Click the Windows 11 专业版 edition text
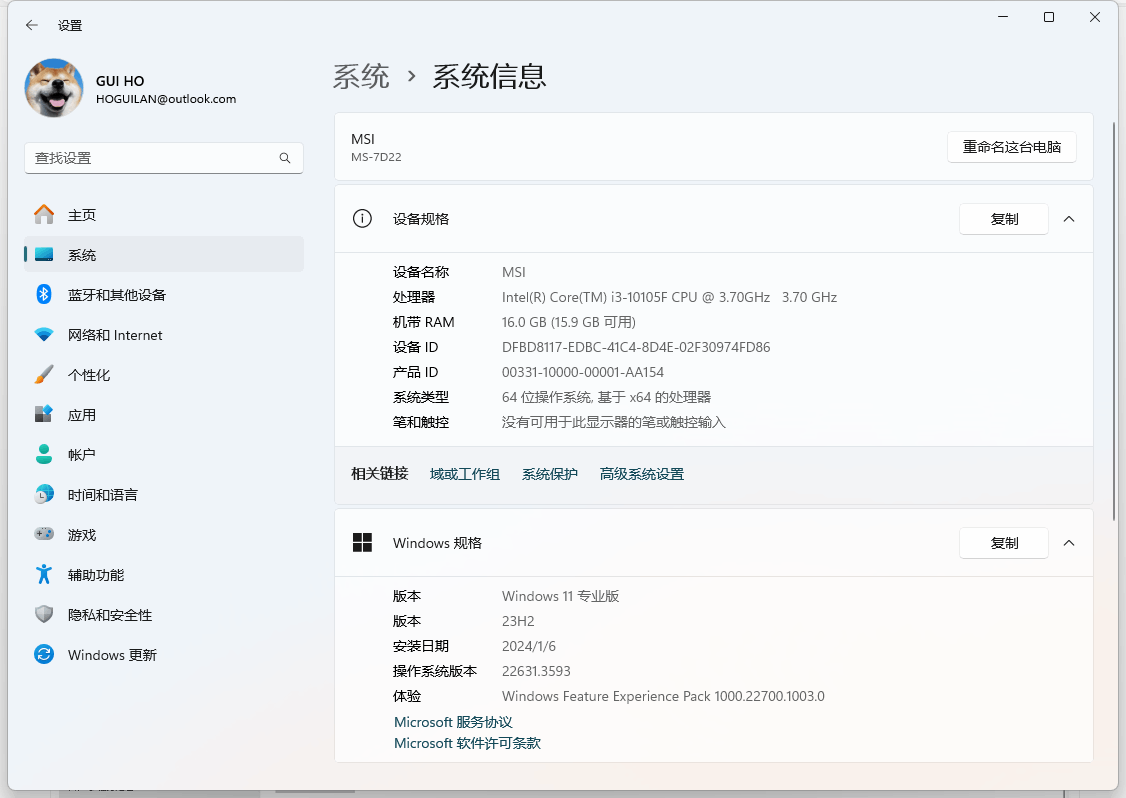 [560, 596]
